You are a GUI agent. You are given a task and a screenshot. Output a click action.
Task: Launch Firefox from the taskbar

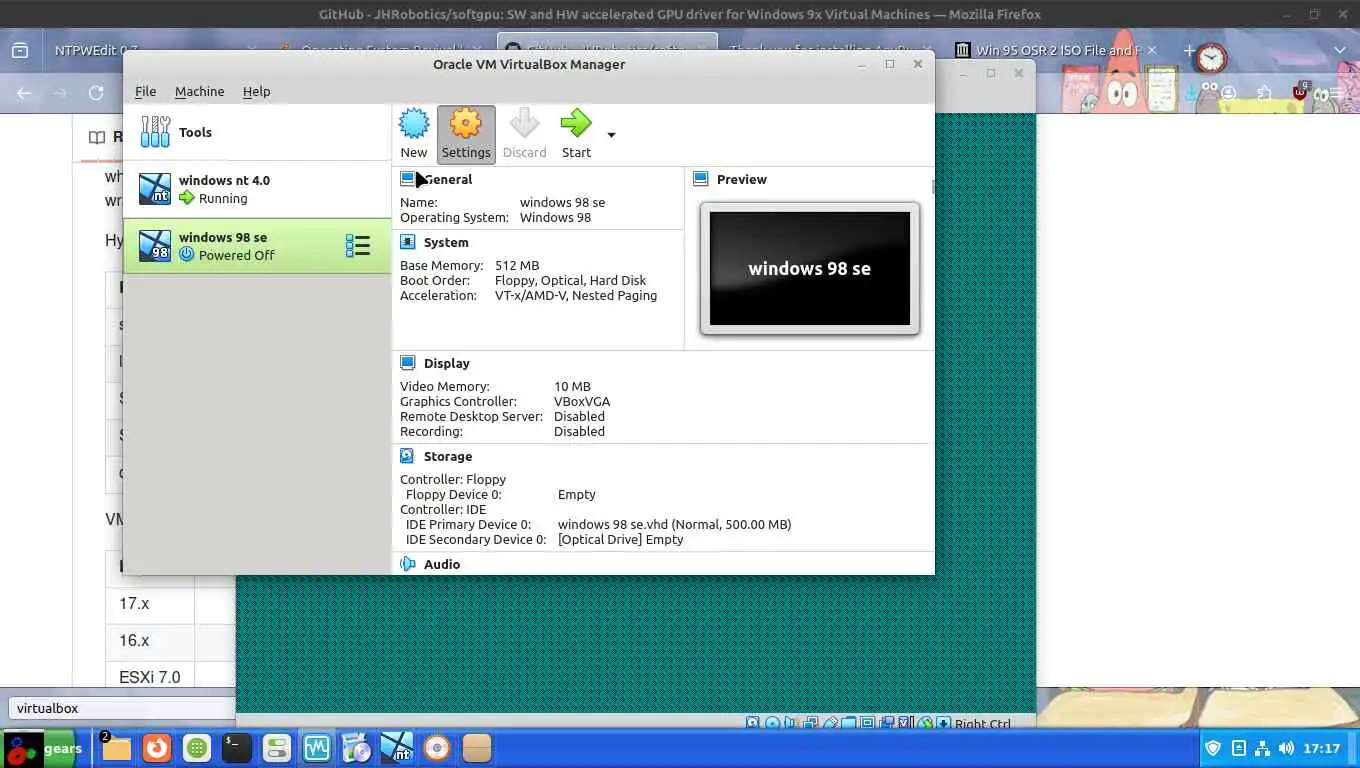pos(156,748)
